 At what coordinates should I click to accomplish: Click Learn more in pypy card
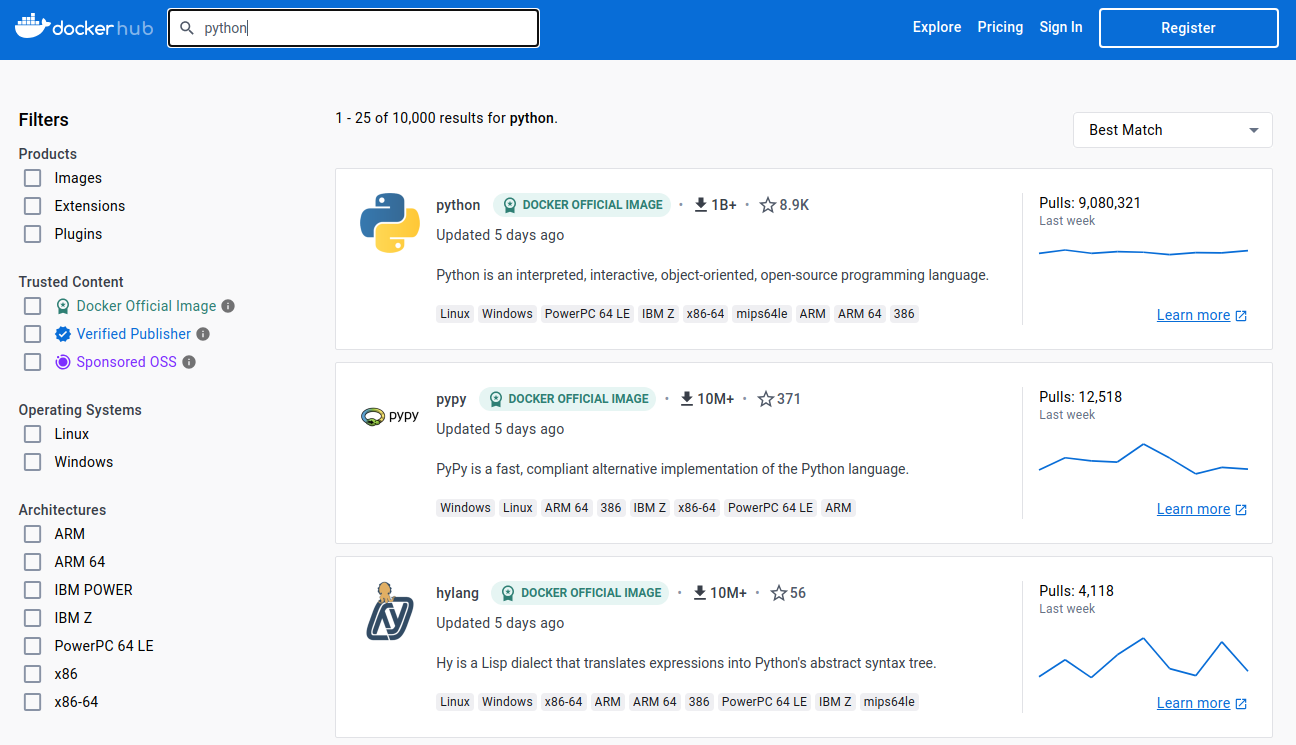coord(1193,509)
